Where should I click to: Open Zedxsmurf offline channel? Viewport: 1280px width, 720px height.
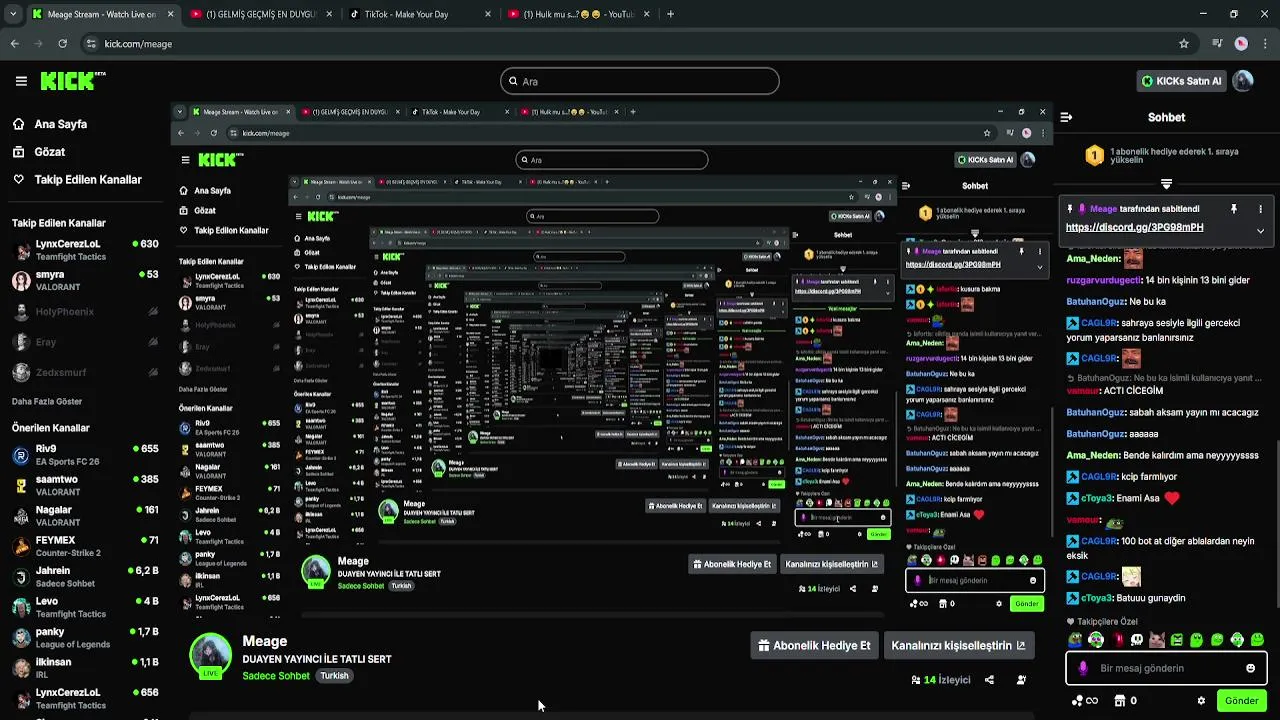(x=85, y=372)
